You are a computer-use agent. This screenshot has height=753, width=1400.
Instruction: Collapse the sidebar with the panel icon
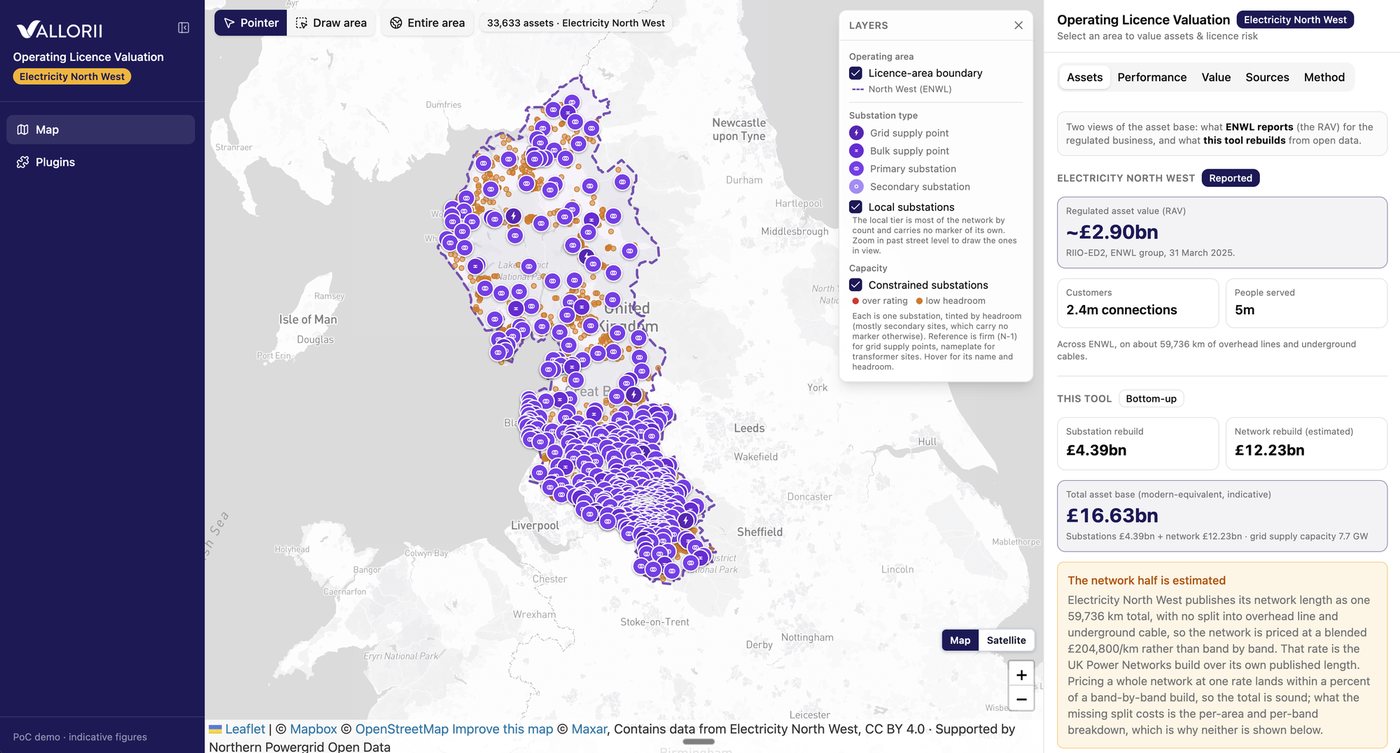click(x=183, y=28)
